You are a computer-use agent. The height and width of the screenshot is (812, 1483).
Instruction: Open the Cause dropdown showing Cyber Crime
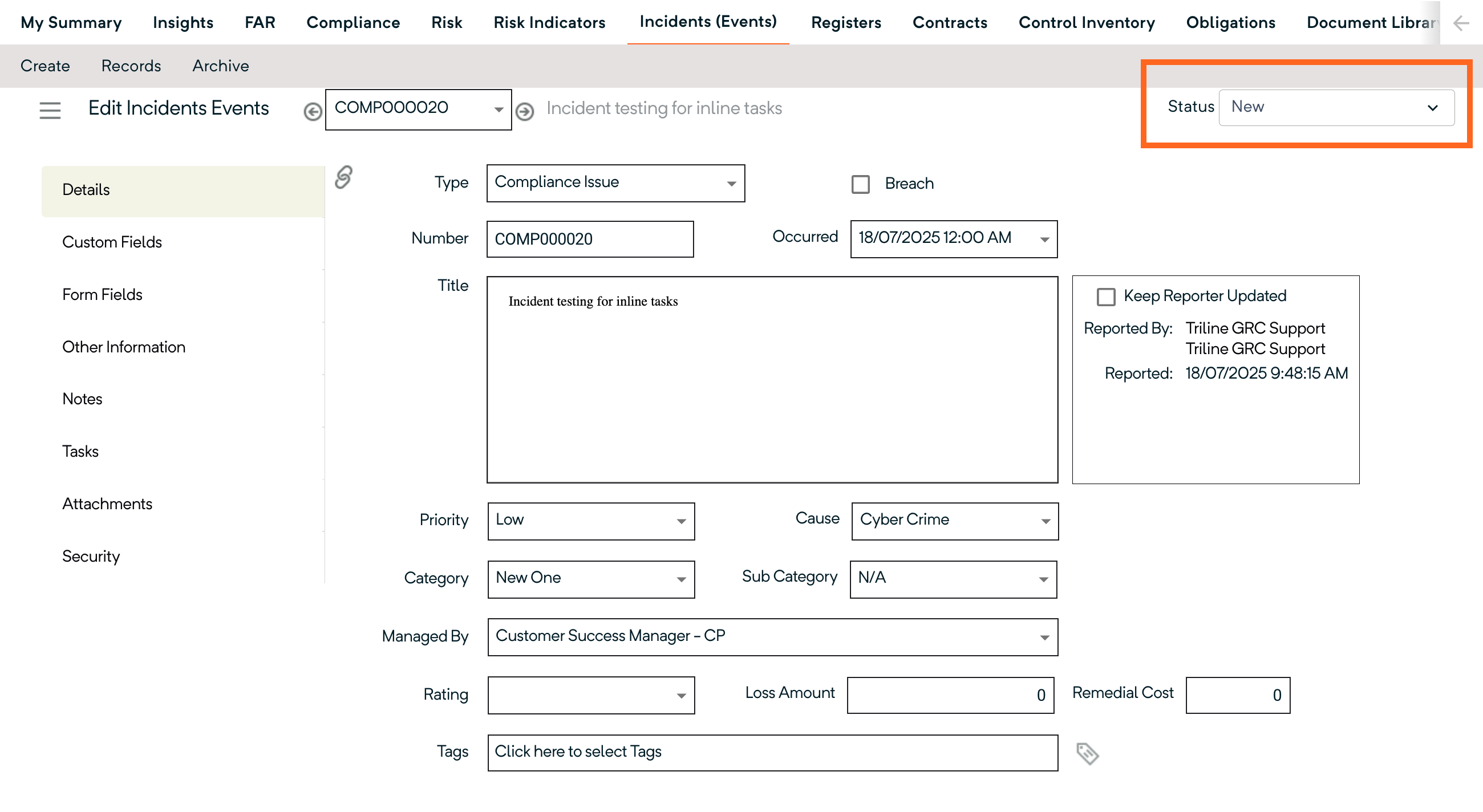(x=955, y=521)
